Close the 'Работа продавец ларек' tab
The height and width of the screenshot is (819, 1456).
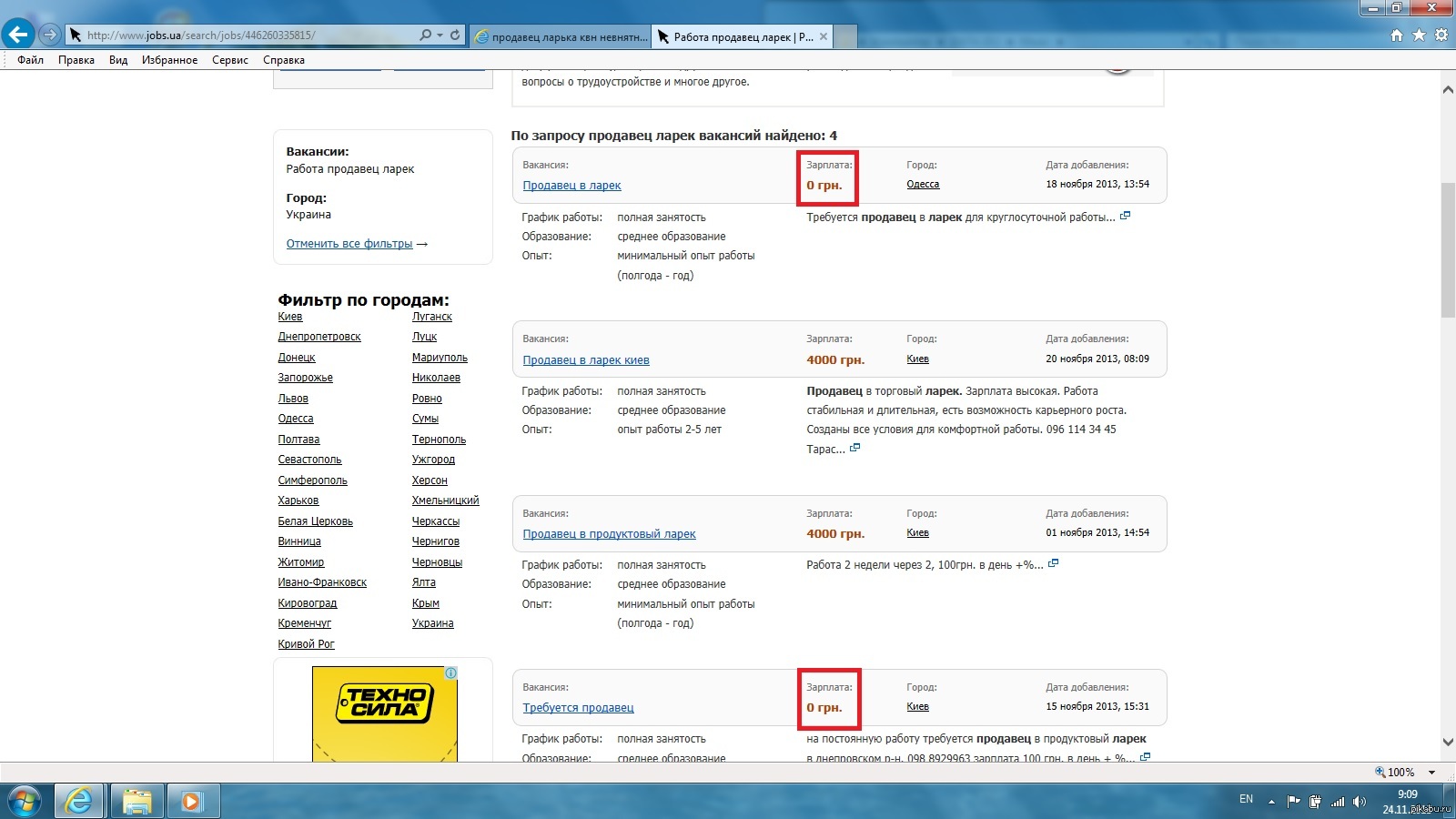824,37
